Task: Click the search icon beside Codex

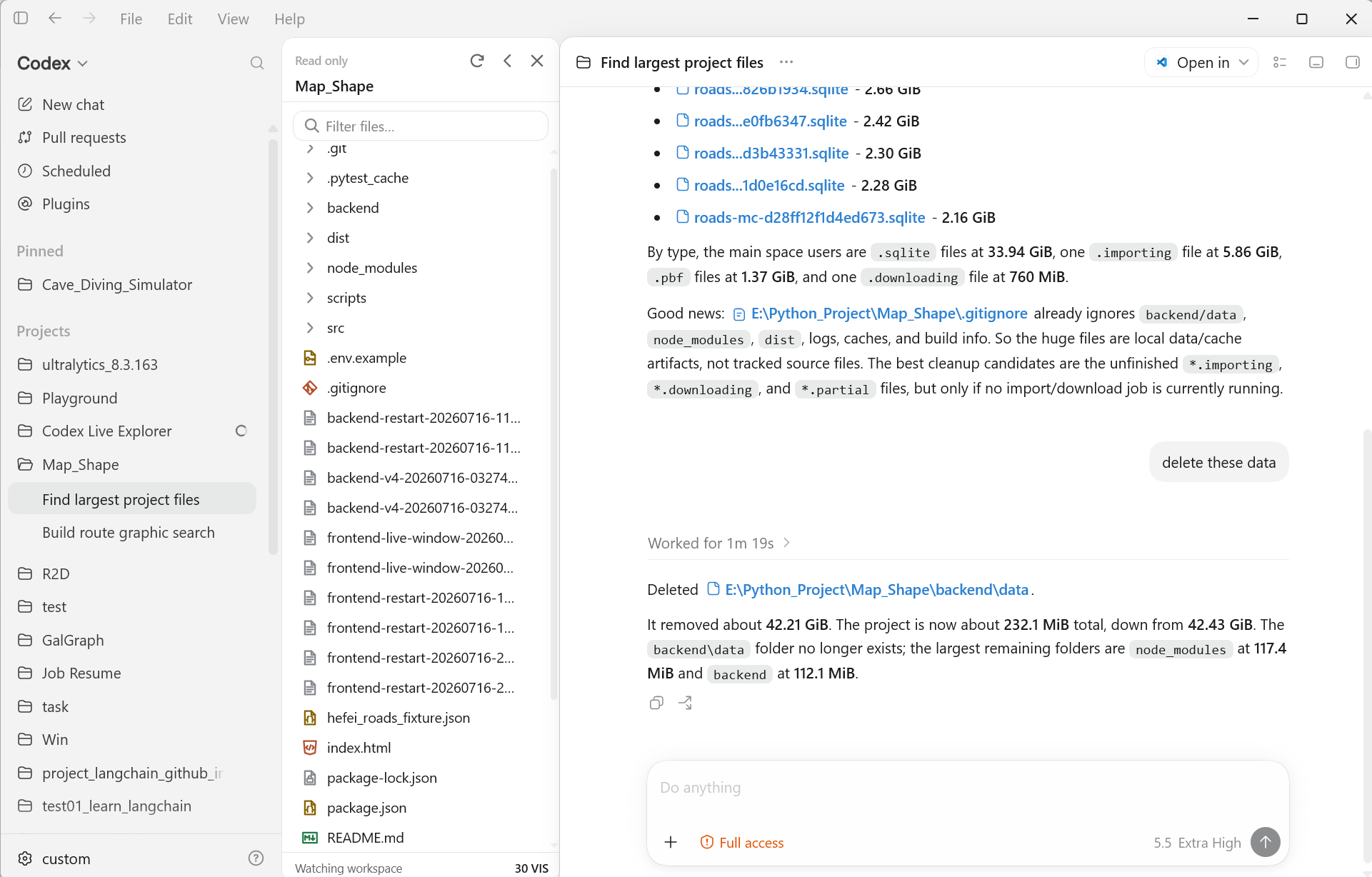Action: pos(257,64)
